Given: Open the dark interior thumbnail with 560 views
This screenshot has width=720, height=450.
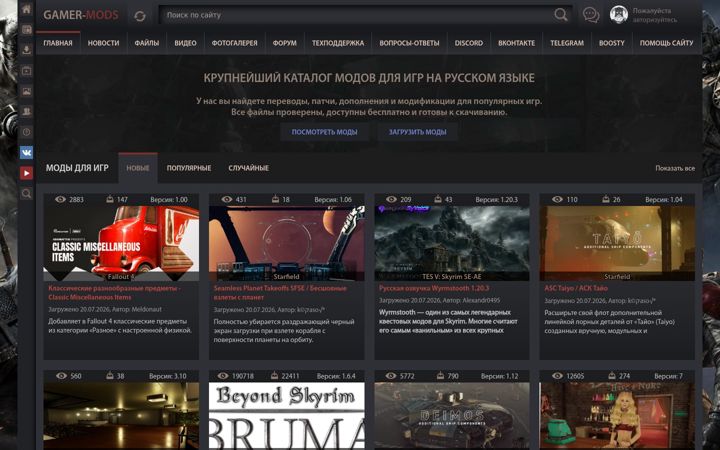Looking at the screenshot, I should click(121, 416).
